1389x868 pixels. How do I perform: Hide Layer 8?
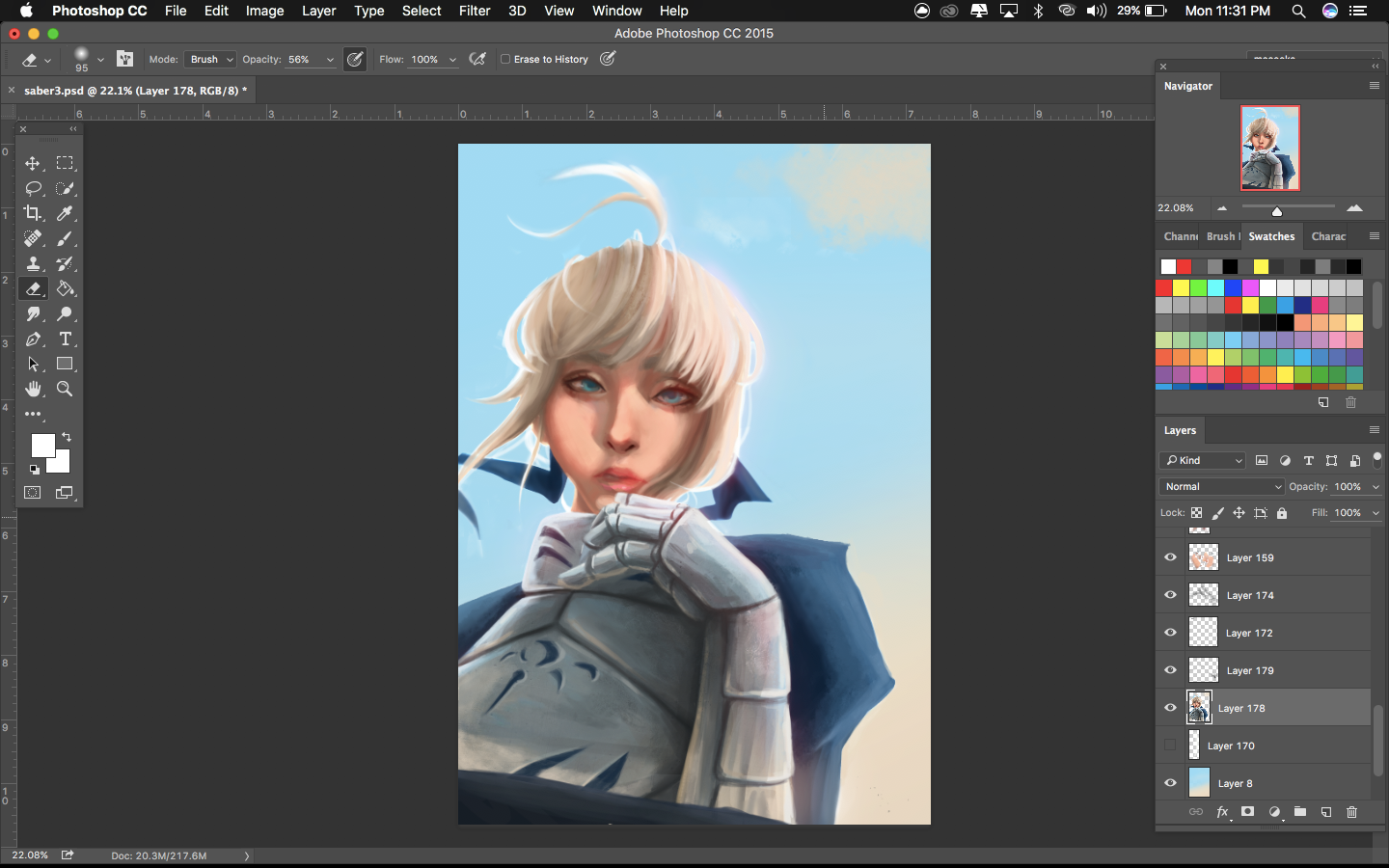coord(1170,783)
